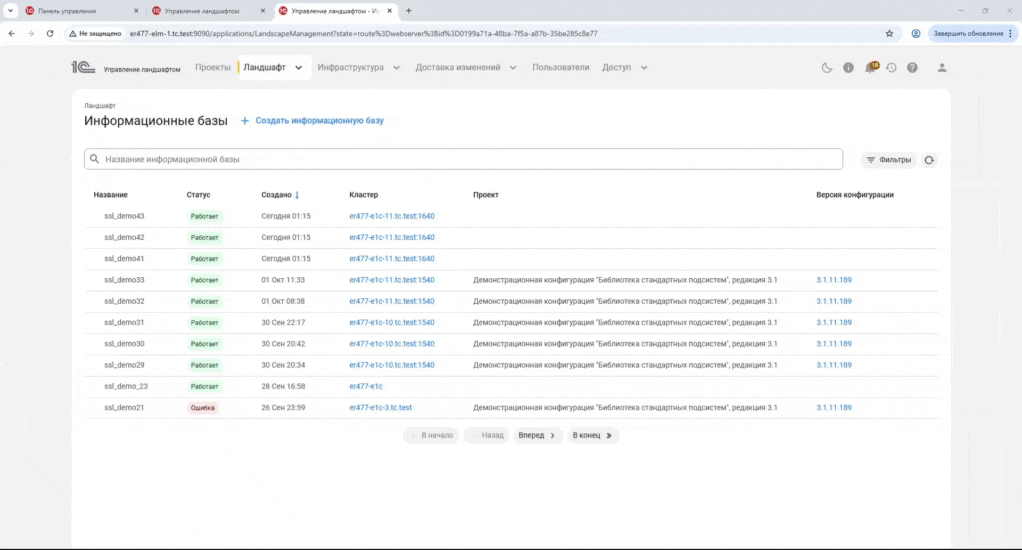
Task: Click the browser address bar URL
Action: tap(363, 33)
